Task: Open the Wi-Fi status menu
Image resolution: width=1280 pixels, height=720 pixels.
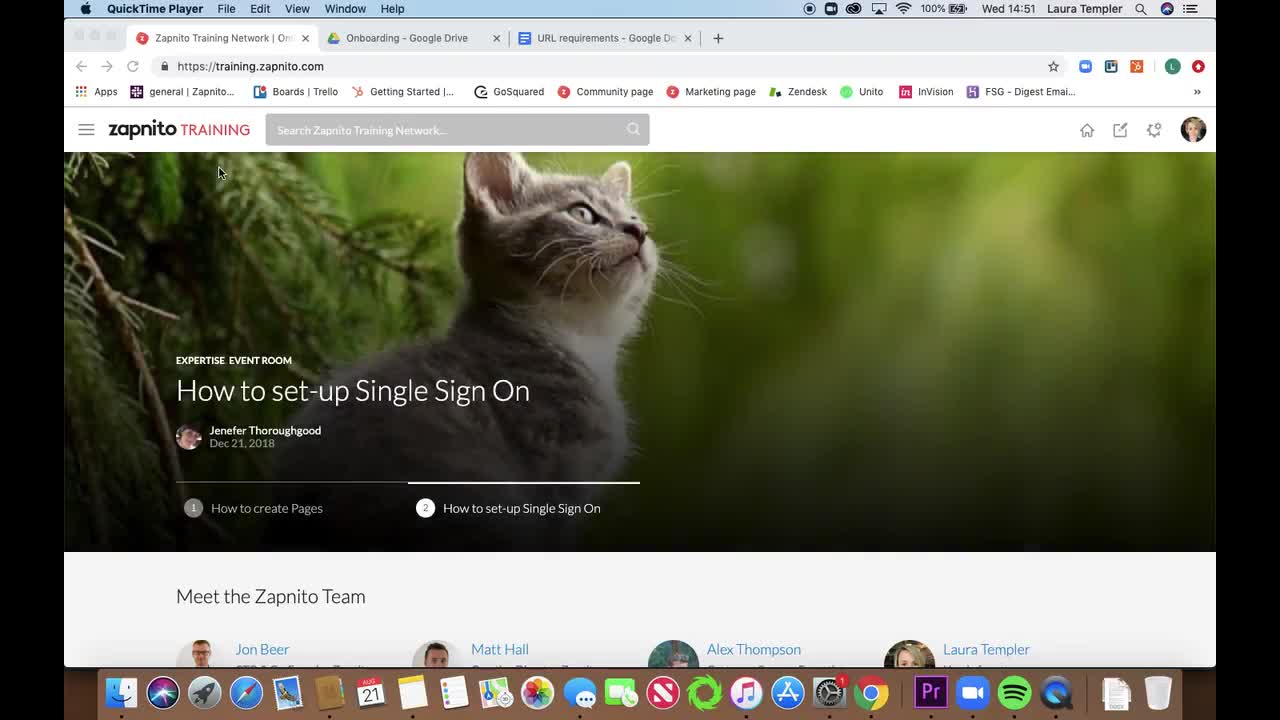Action: (x=904, y=9)
